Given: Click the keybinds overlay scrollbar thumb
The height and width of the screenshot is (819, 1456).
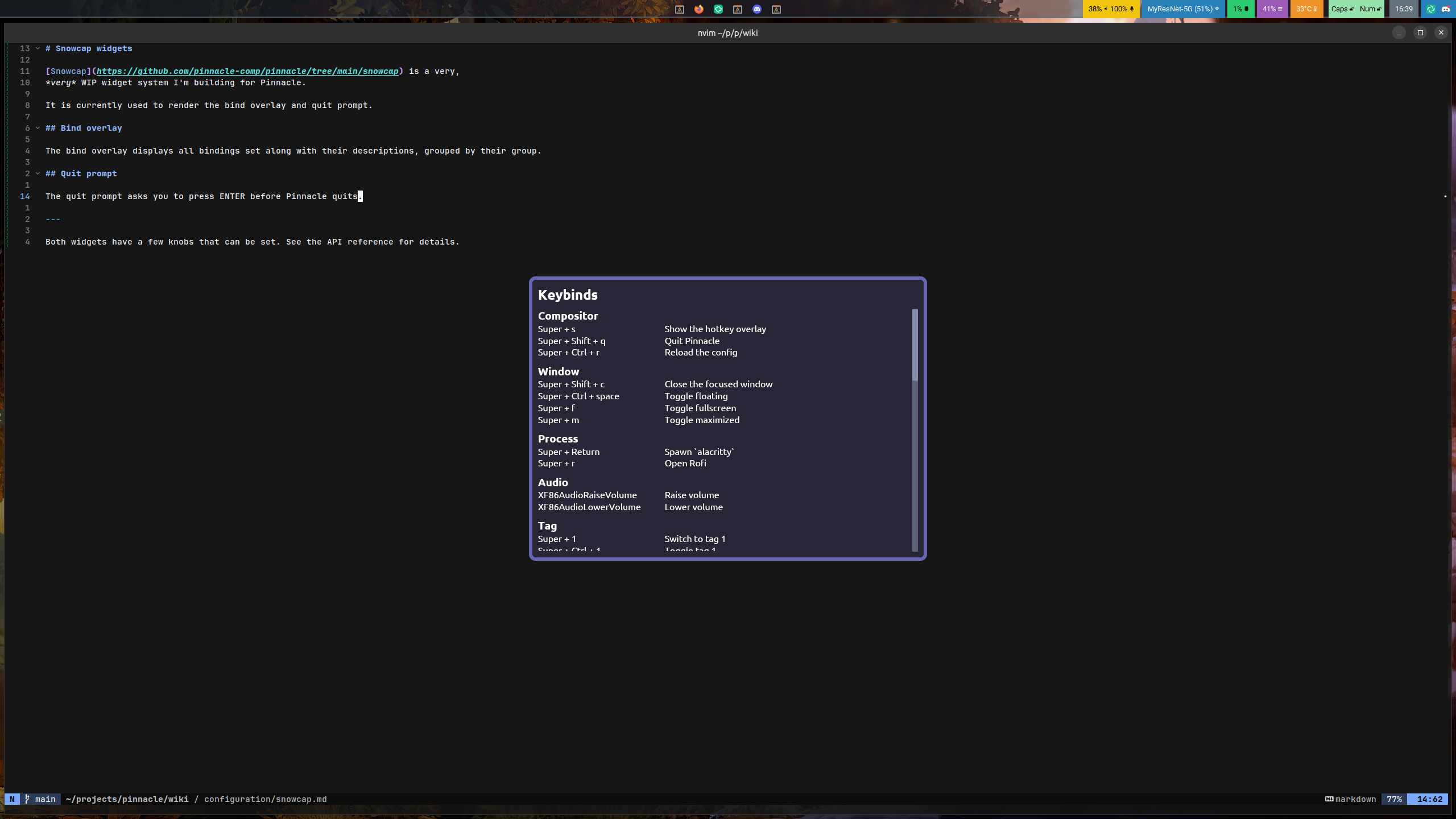Looking at the screenshot, I should click(915, 345).
